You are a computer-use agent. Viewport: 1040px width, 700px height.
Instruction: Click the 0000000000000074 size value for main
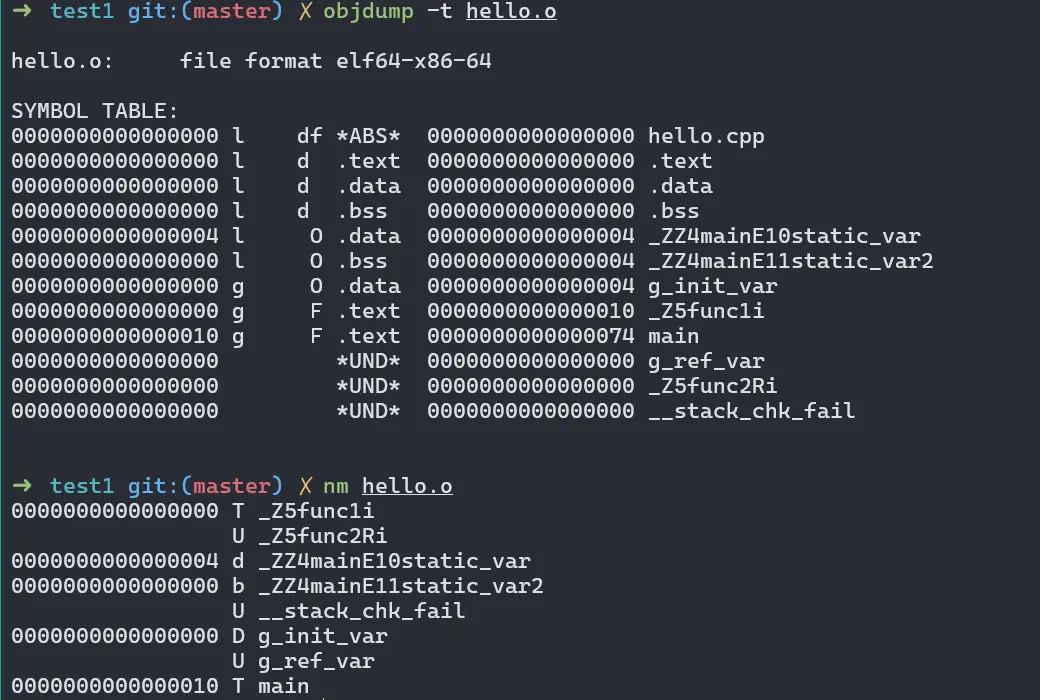pos(530,336)
